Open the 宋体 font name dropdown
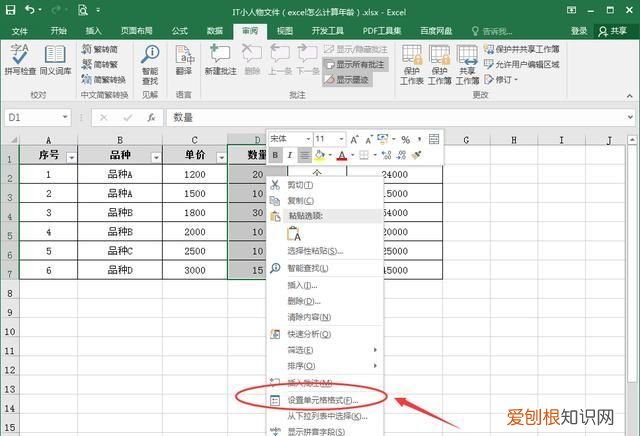The width and height of the screenshot is (640, 436). pyautogui.click(x=309, y=140)
